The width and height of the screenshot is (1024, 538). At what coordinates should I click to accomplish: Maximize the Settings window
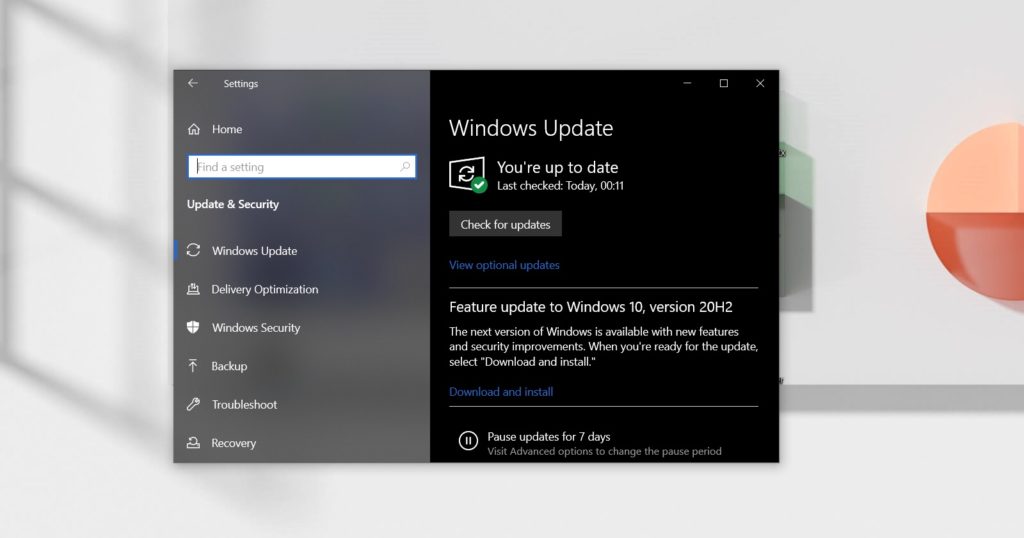point(723,84)
